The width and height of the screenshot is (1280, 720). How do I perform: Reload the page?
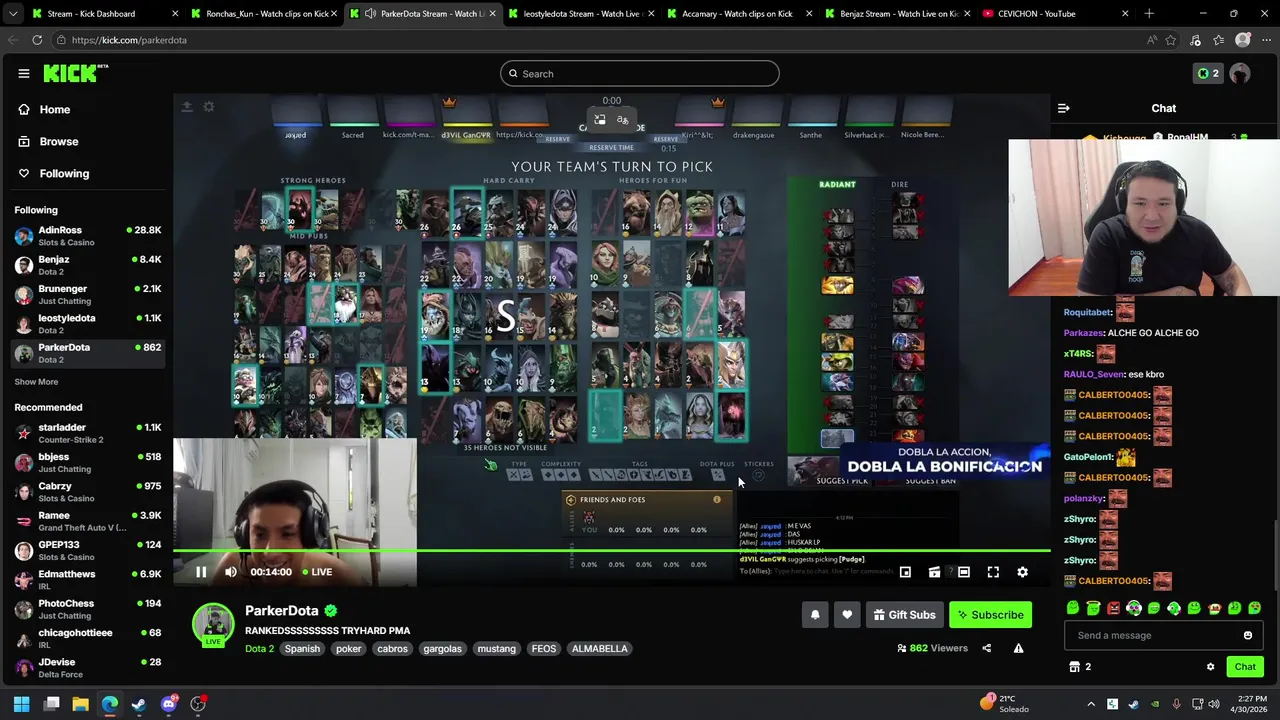37,40
